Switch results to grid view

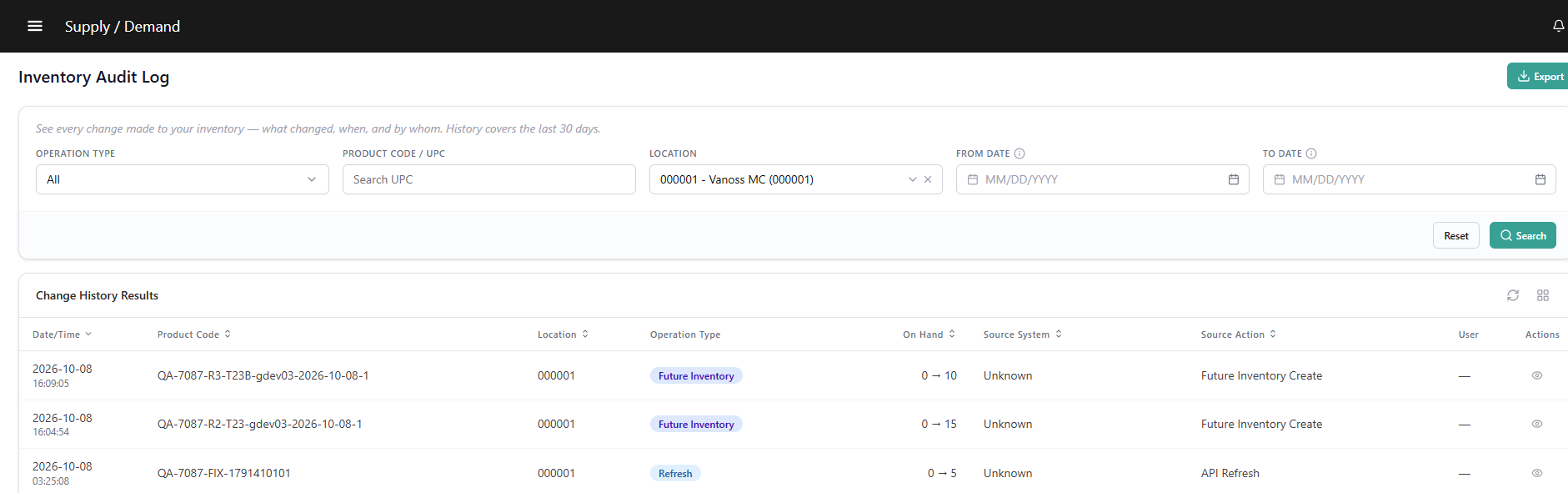pyautogui.click(x=1543, y=295)
